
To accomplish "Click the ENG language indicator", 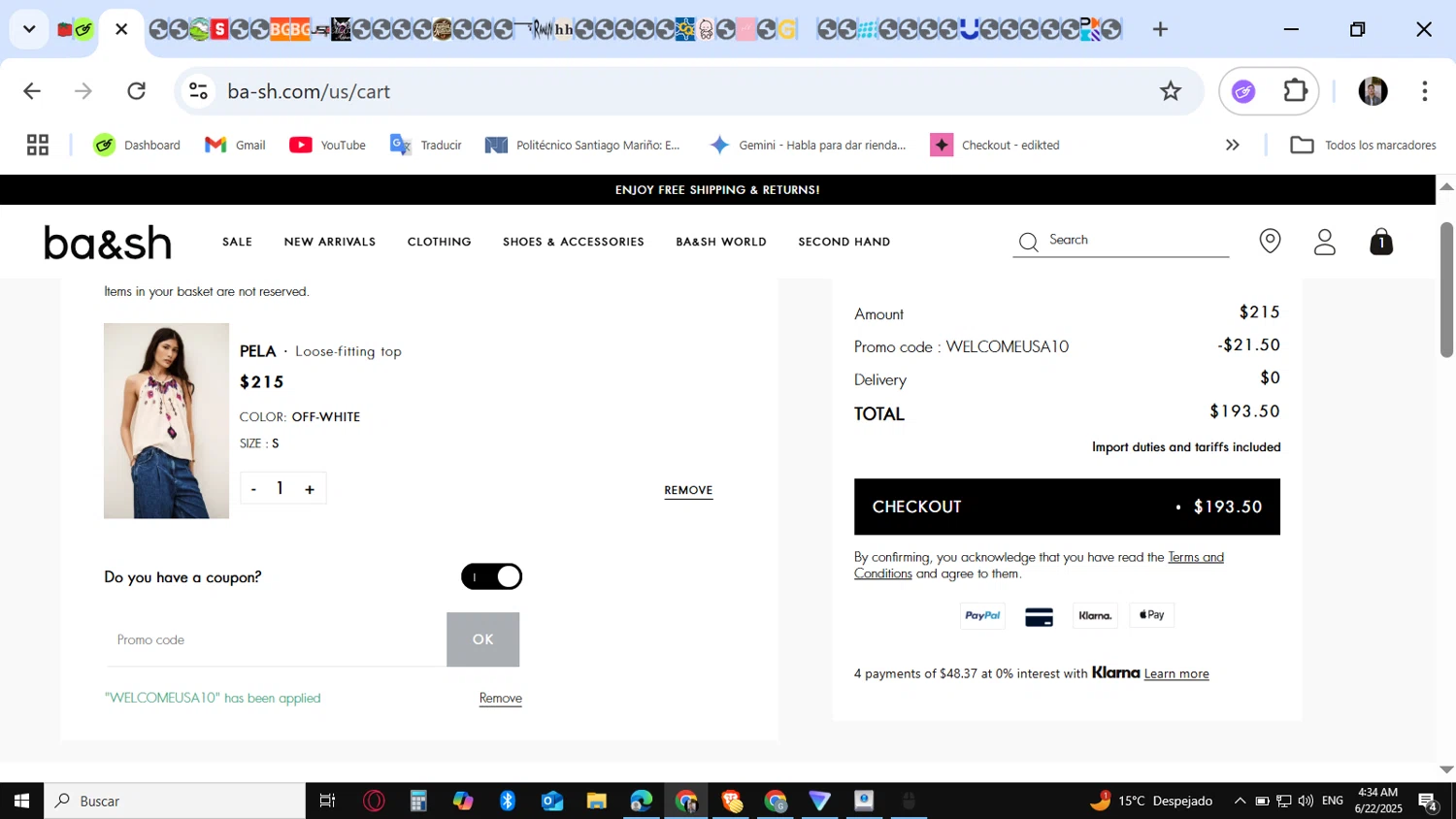I will [1333, 801].
